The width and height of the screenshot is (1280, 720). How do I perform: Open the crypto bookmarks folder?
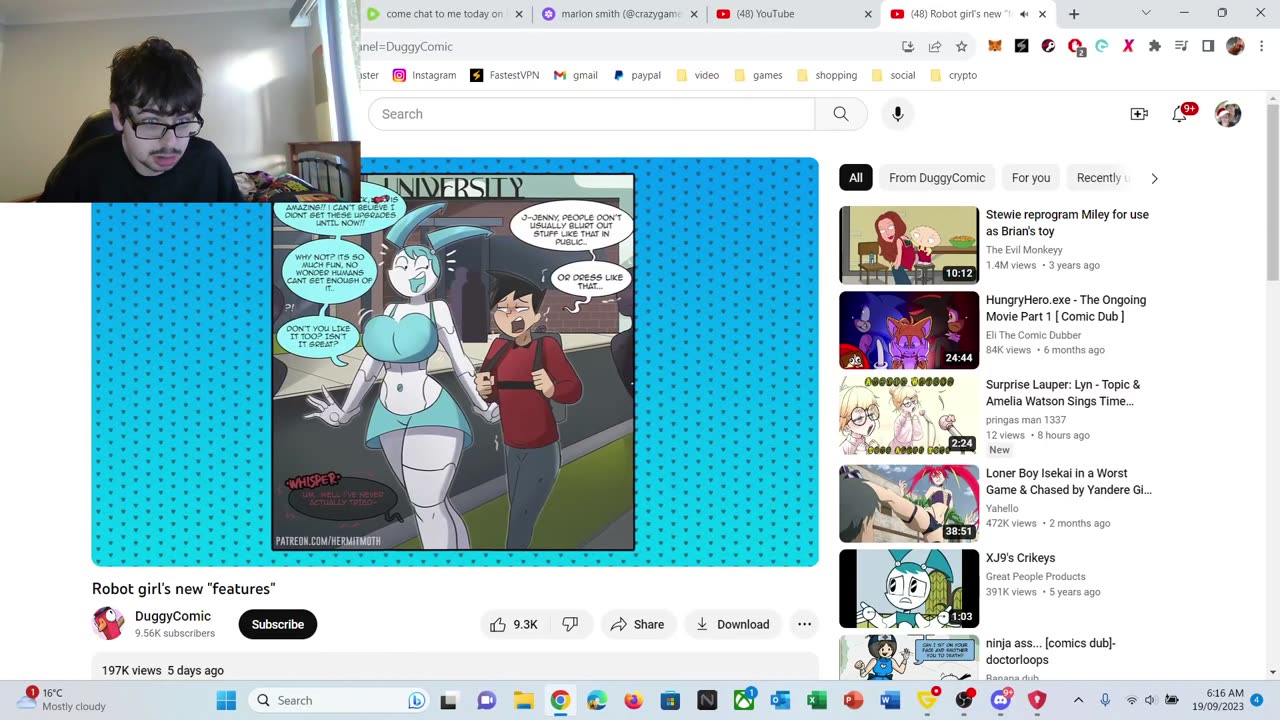click(x=953, y=75)
